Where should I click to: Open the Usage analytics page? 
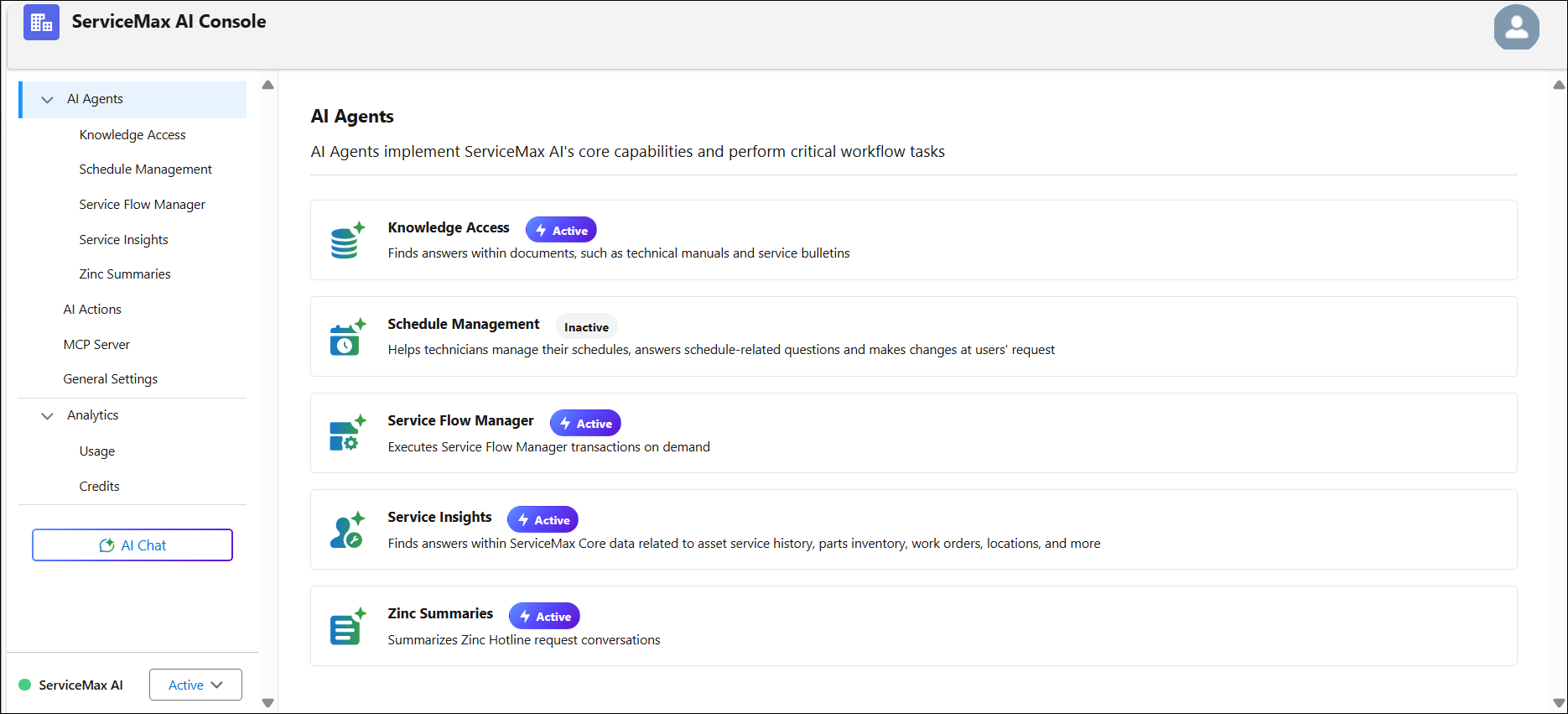click(x=97, y=451)
